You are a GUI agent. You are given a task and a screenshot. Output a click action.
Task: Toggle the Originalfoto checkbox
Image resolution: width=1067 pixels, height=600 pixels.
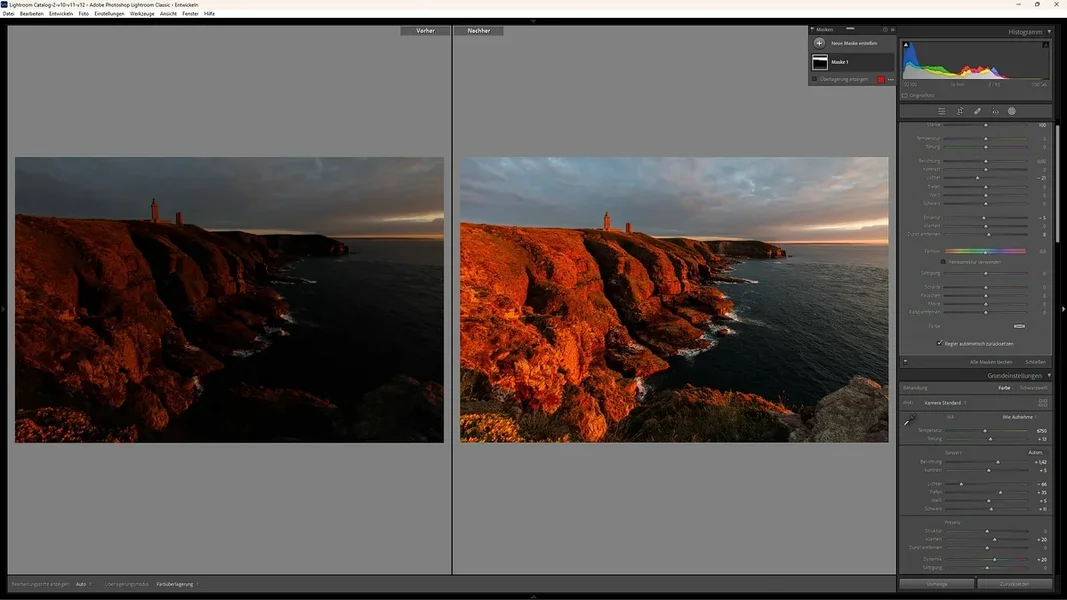(905, 96)
